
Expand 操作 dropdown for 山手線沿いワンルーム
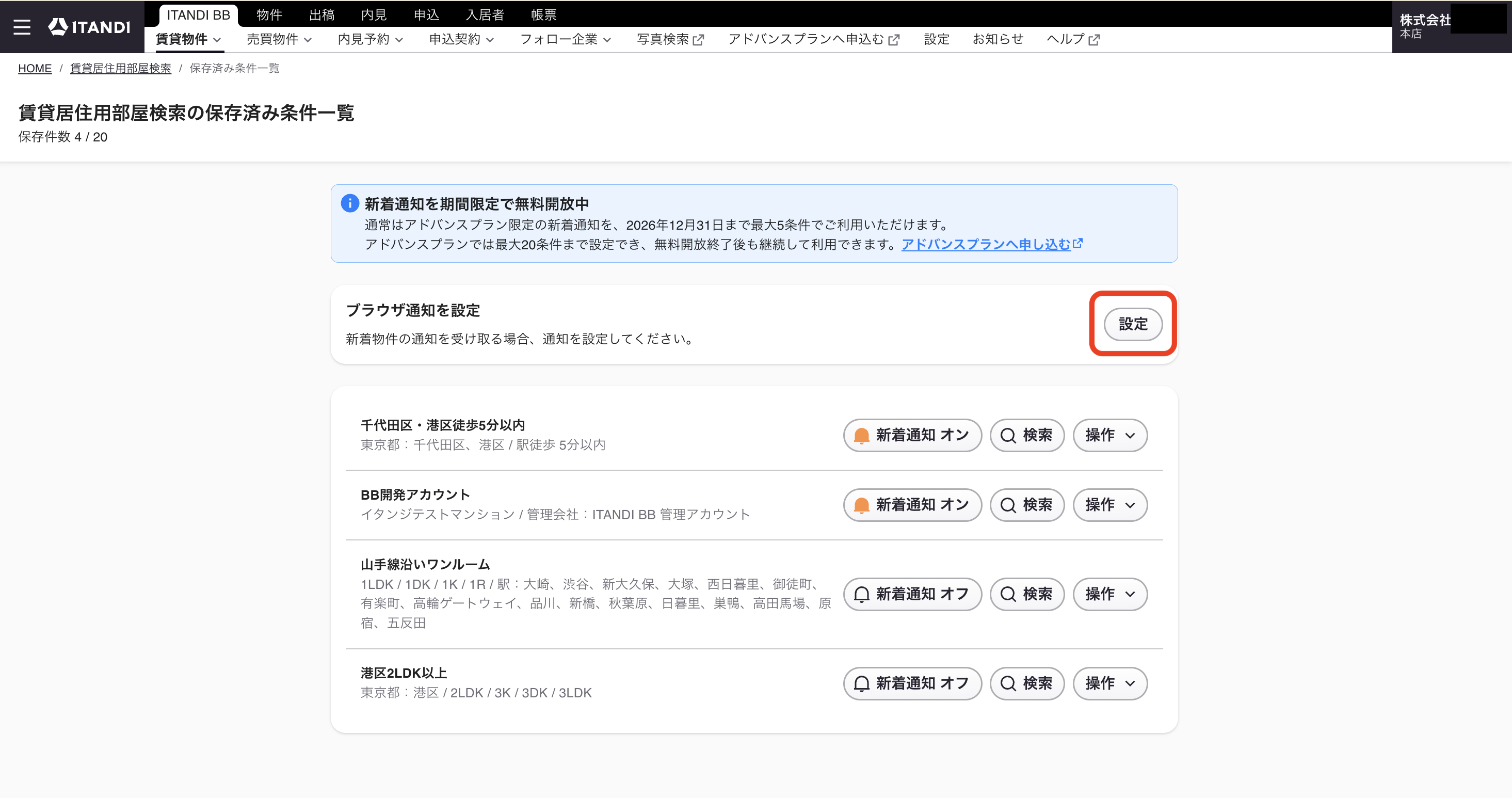coord(1110,594)
